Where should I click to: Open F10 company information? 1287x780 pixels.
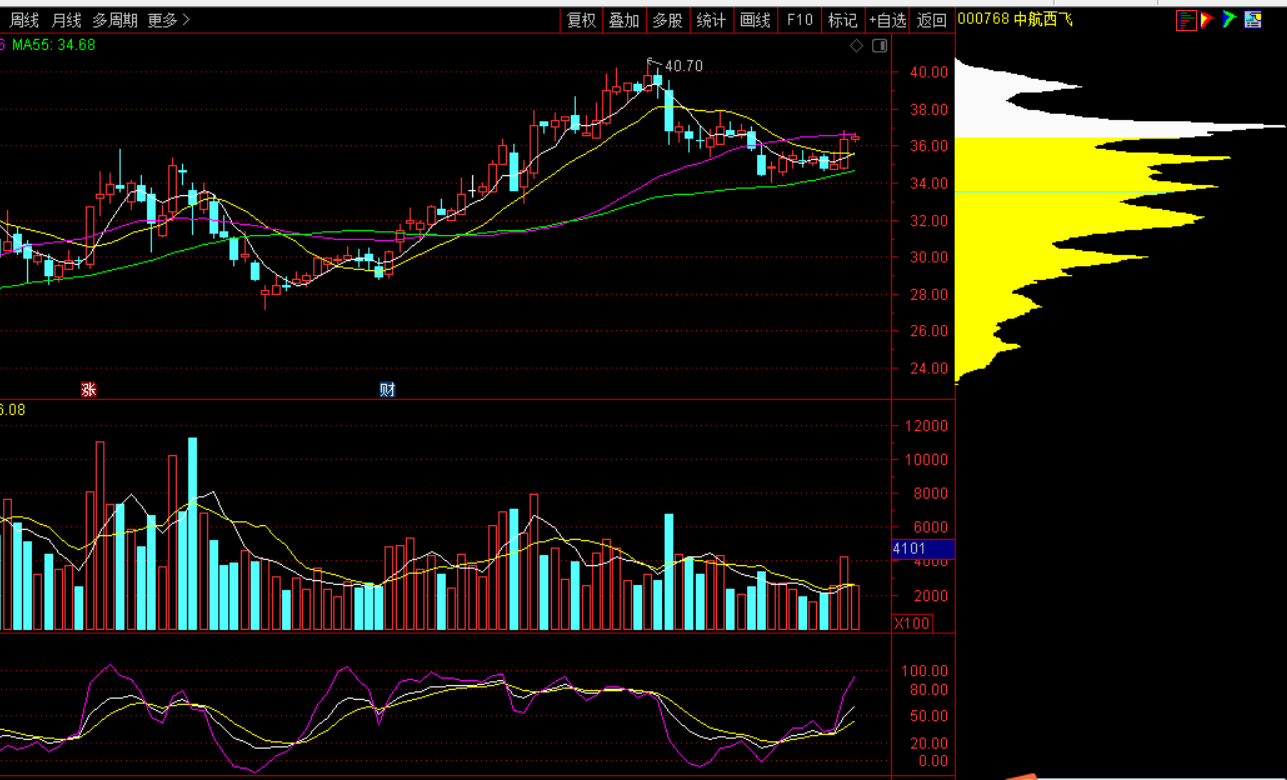coord(799,20)
